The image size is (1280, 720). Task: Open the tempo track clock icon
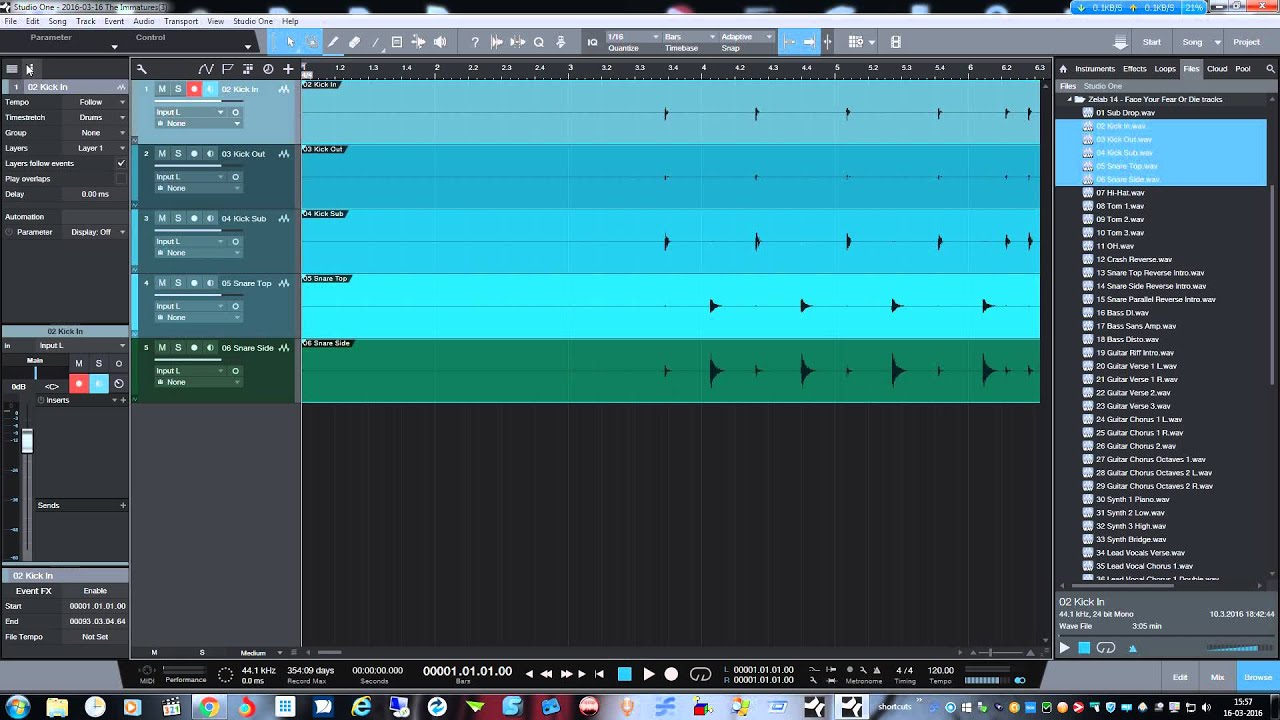[x=268, y=69]
